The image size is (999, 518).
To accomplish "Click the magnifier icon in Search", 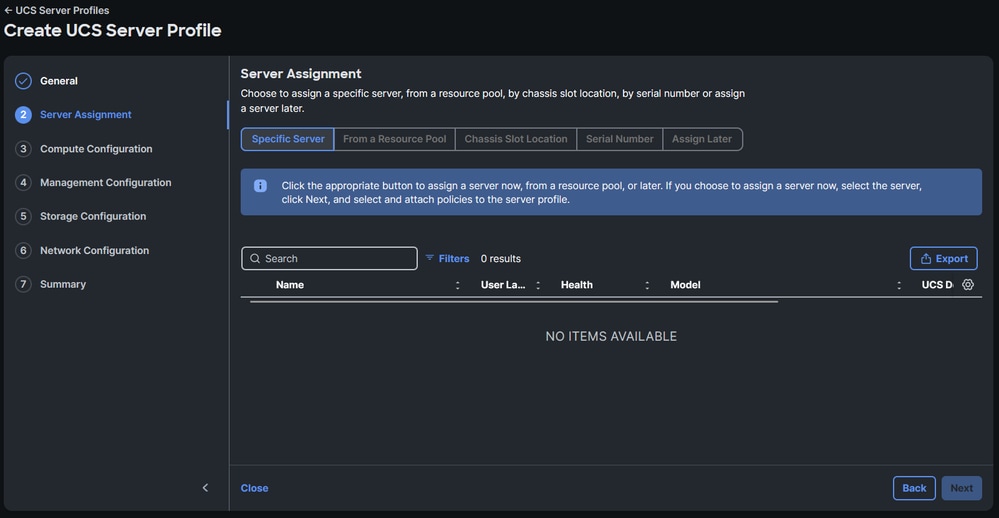I will [255, 259].
